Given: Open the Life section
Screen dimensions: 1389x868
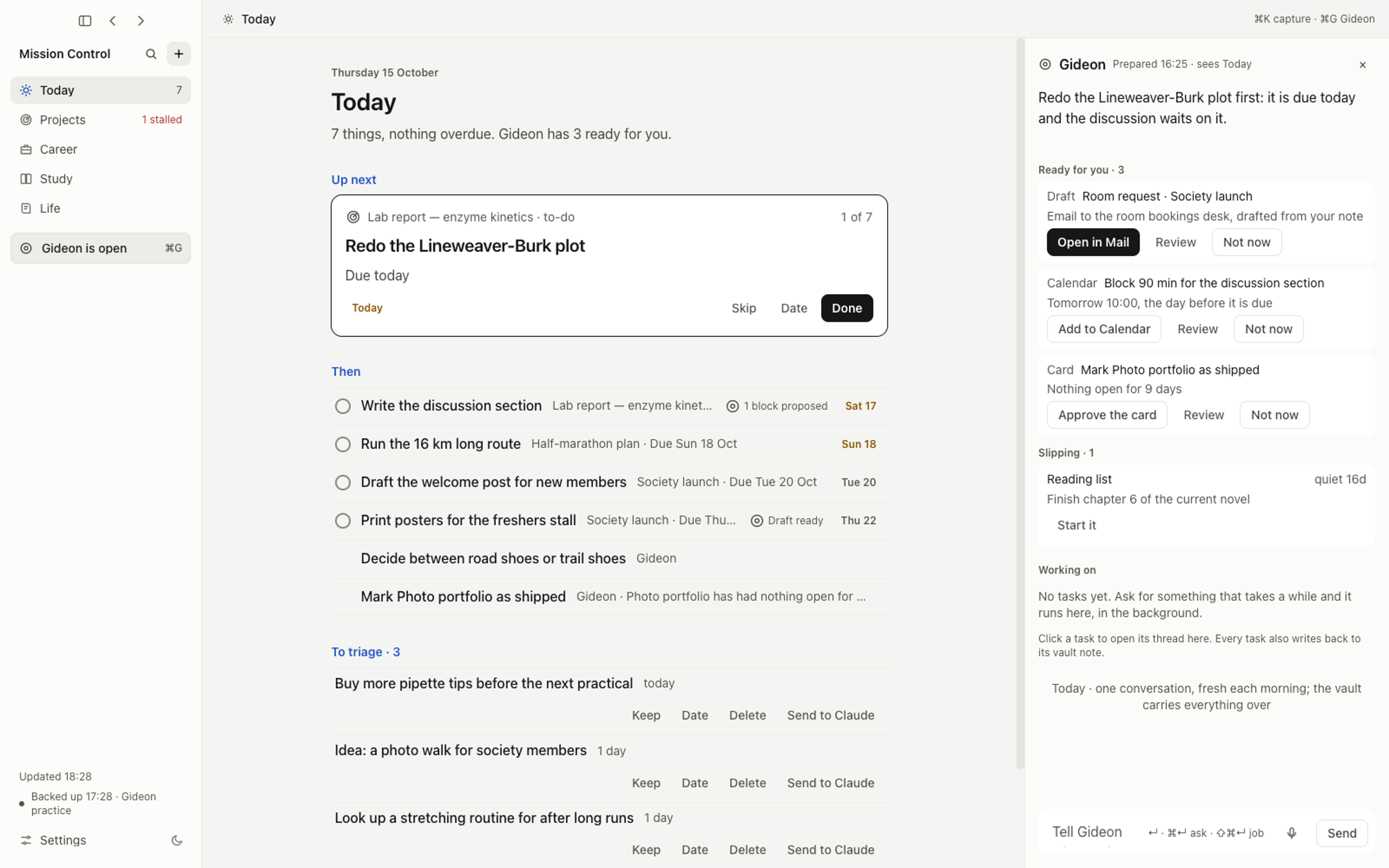Looking at the screenshot, I should [x=100, y=208].
